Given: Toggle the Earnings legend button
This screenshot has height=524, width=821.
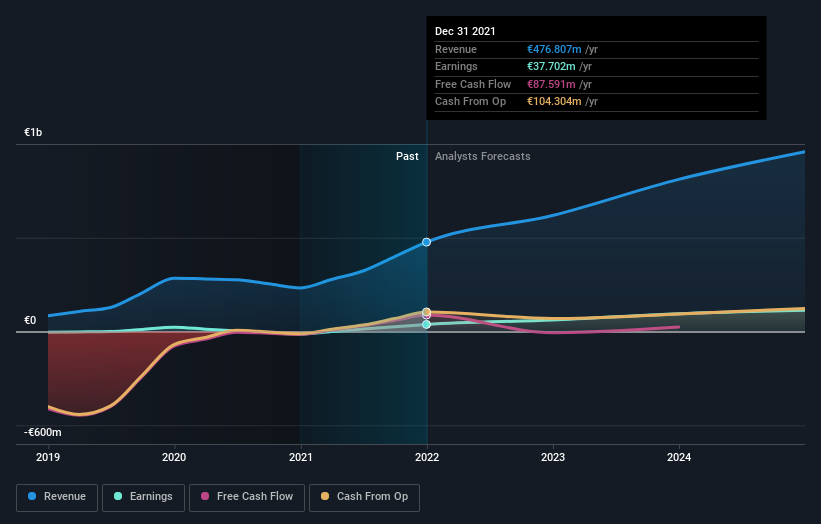Looking at the screenshot, I should (x=143, y=497).
